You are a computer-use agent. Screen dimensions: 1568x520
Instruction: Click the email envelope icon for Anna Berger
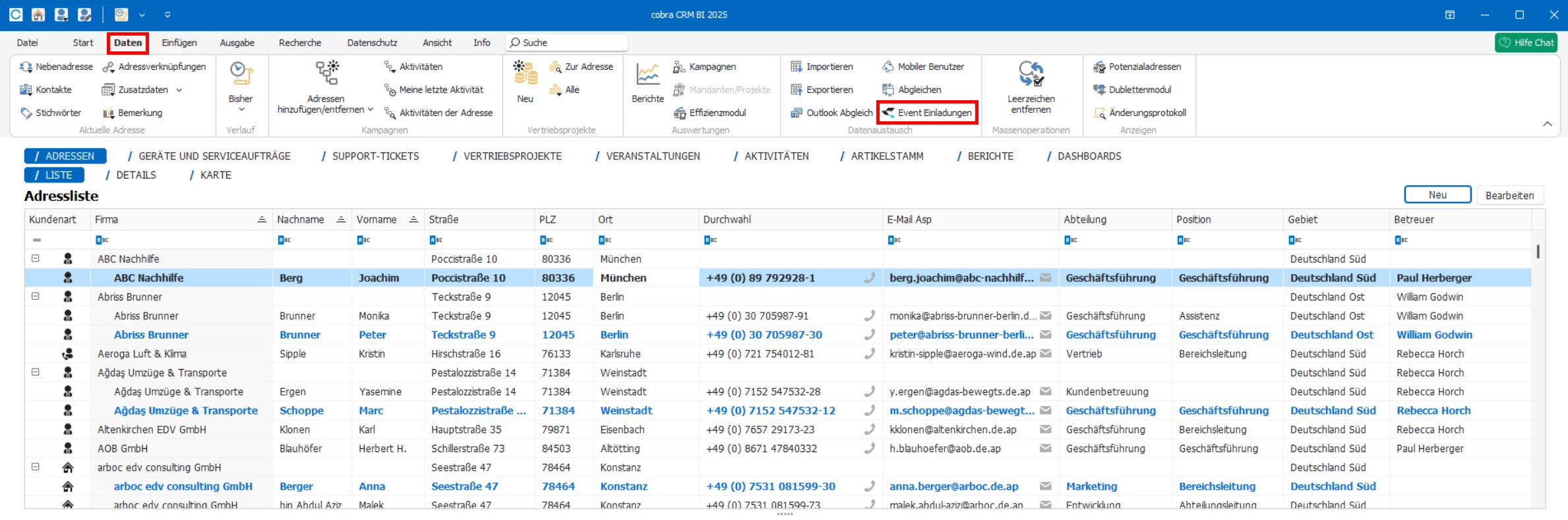1045,486
